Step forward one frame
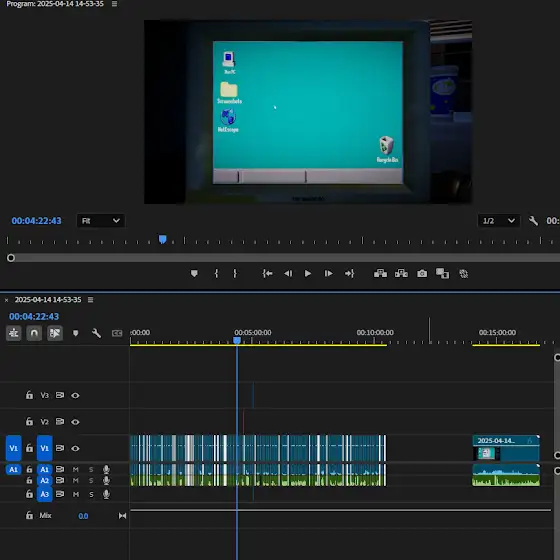The width and height of the screenshot is (560, 560). click(x=328, y=274)
